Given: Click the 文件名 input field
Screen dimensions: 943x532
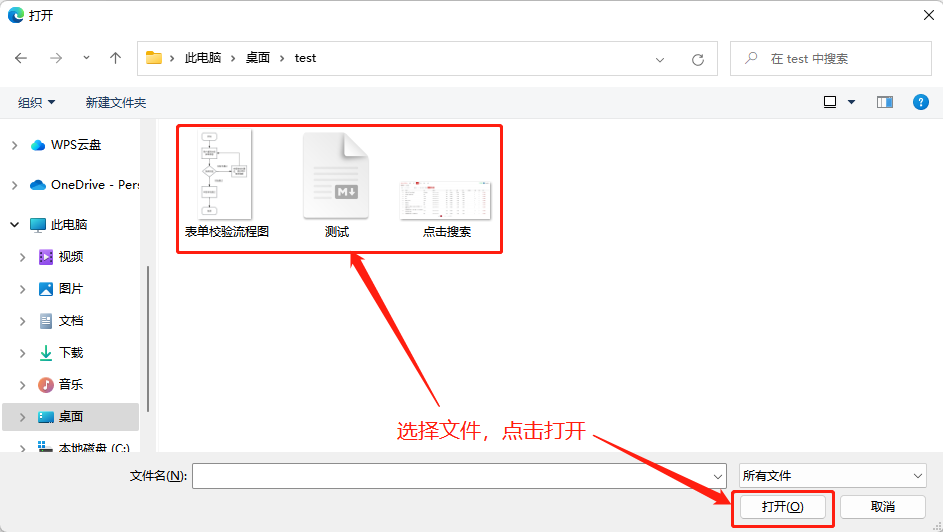Looking at the screenshot, I should [x=458, y=476].
